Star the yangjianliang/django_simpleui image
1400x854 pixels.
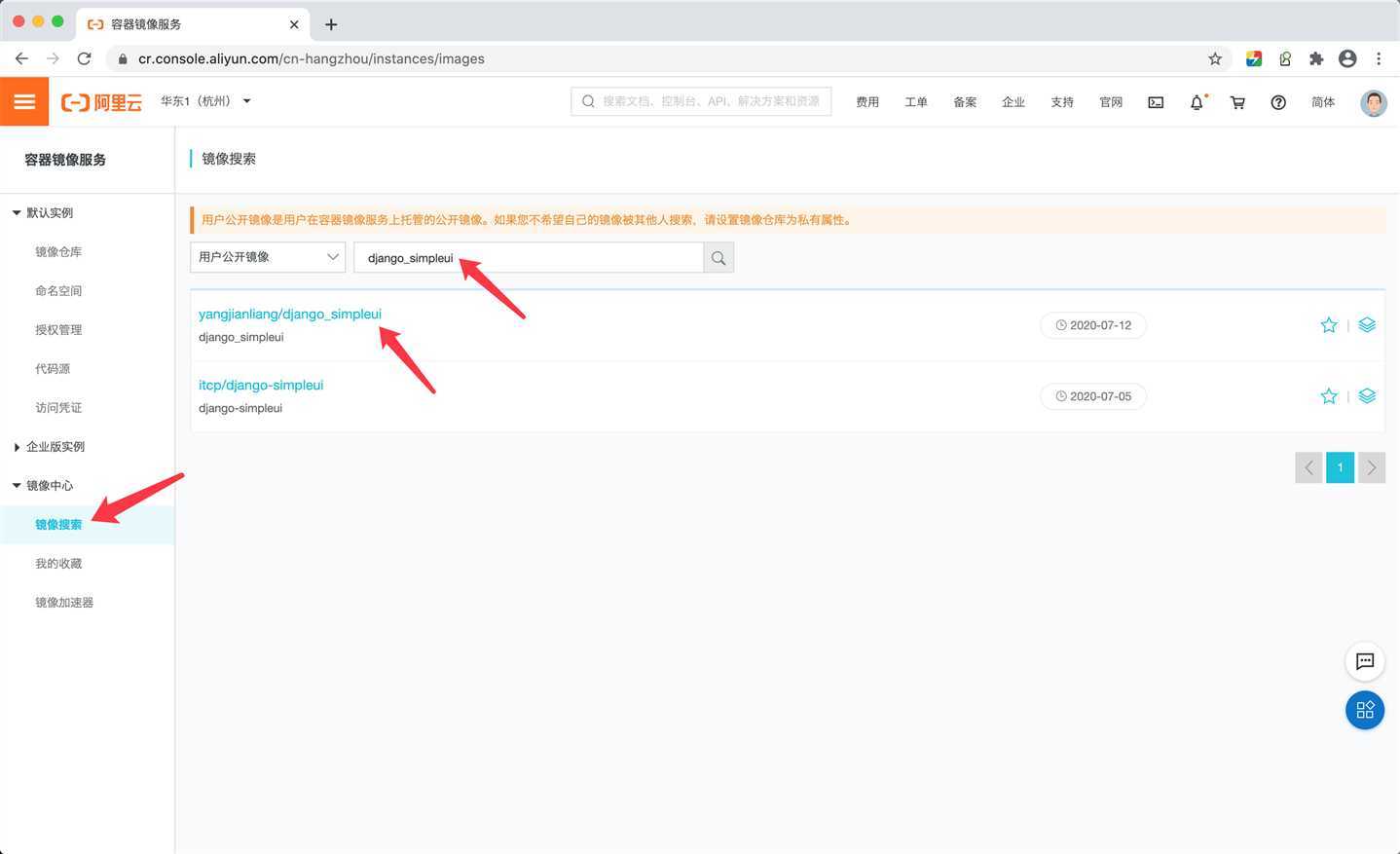pyautogui.click(x=1329, y=325)
